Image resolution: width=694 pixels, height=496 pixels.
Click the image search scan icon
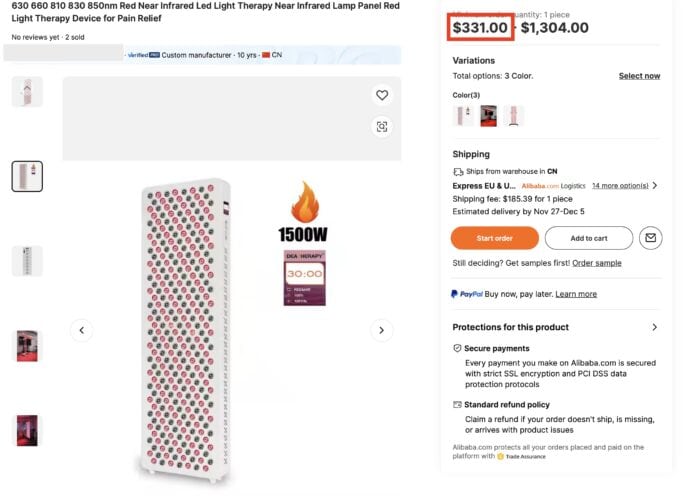(381, 126)
